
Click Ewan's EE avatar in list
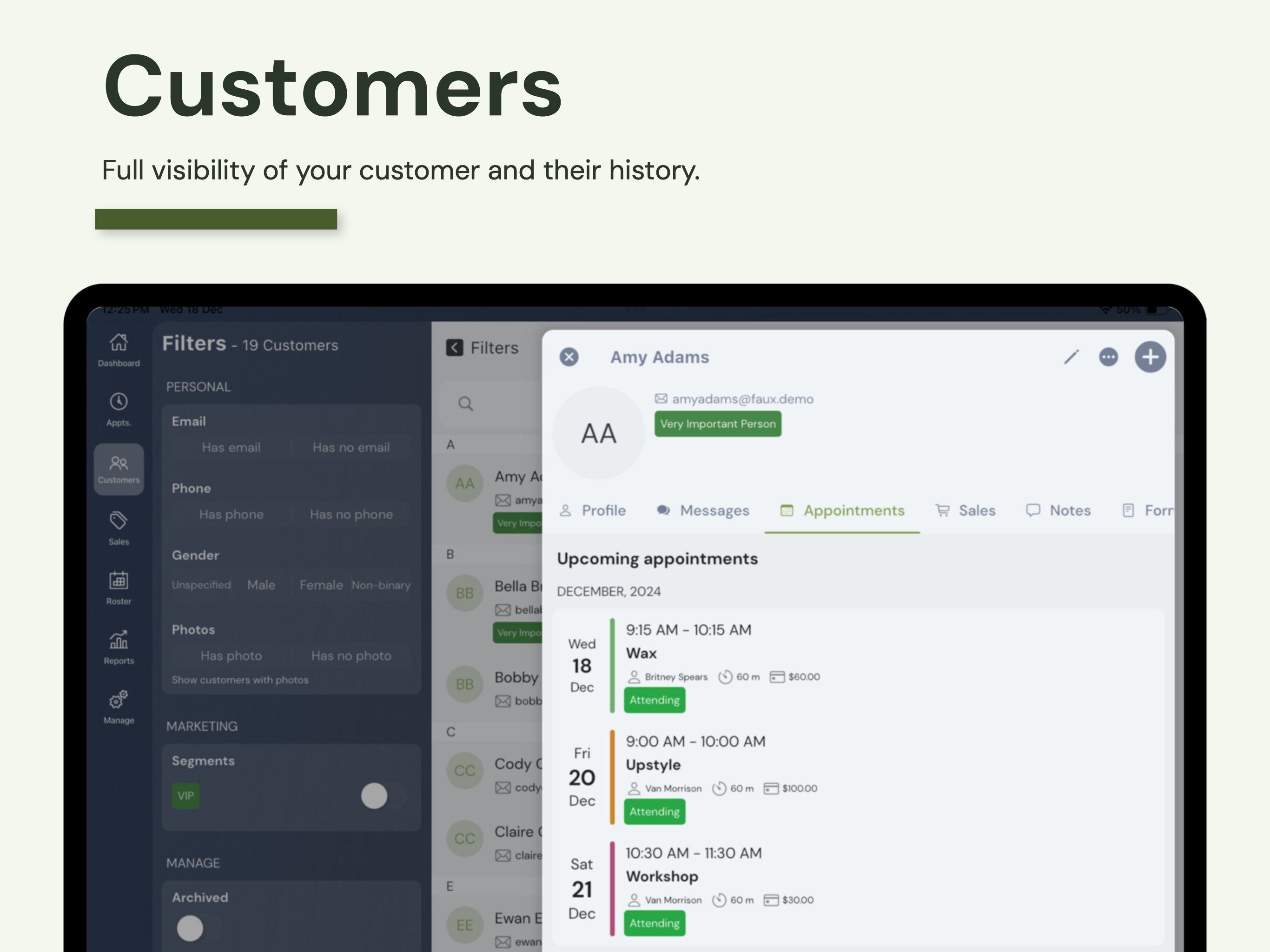click(x=464, y=925)
